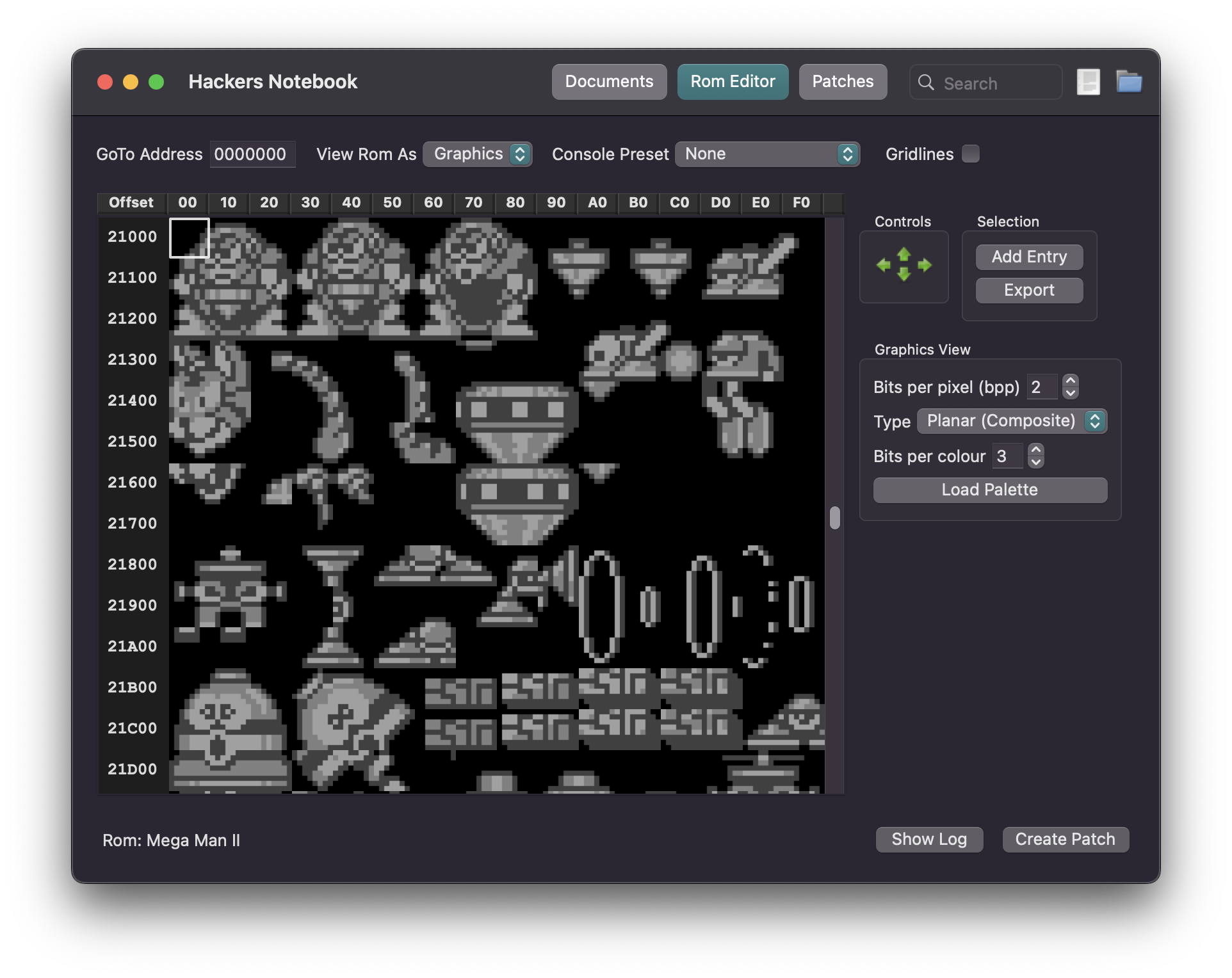This screenshot has height=978, width=1232.
Task: Open the Patches tab
Action: click(x=842, y=81)
